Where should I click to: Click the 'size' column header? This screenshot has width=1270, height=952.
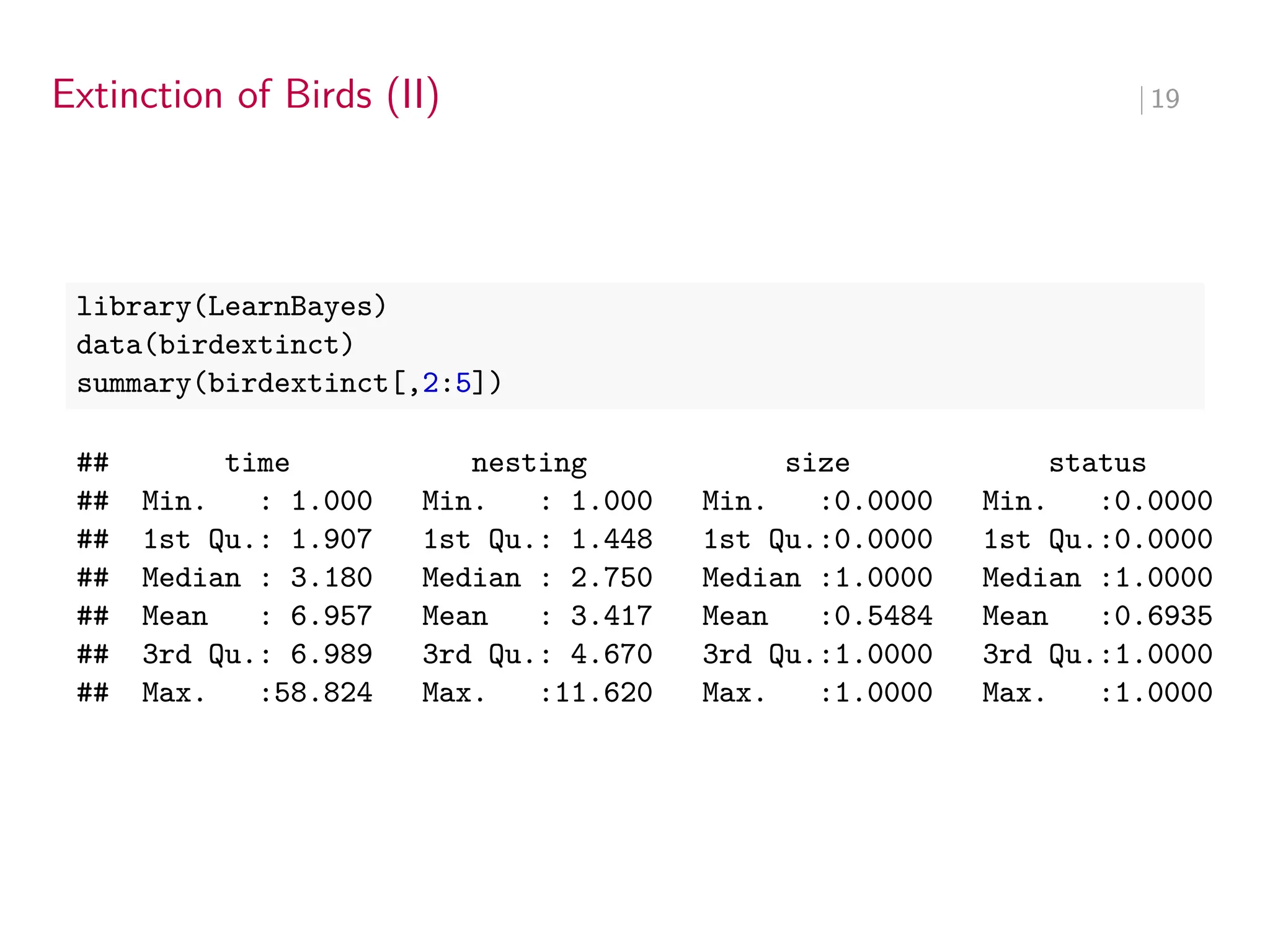point(817,464)
